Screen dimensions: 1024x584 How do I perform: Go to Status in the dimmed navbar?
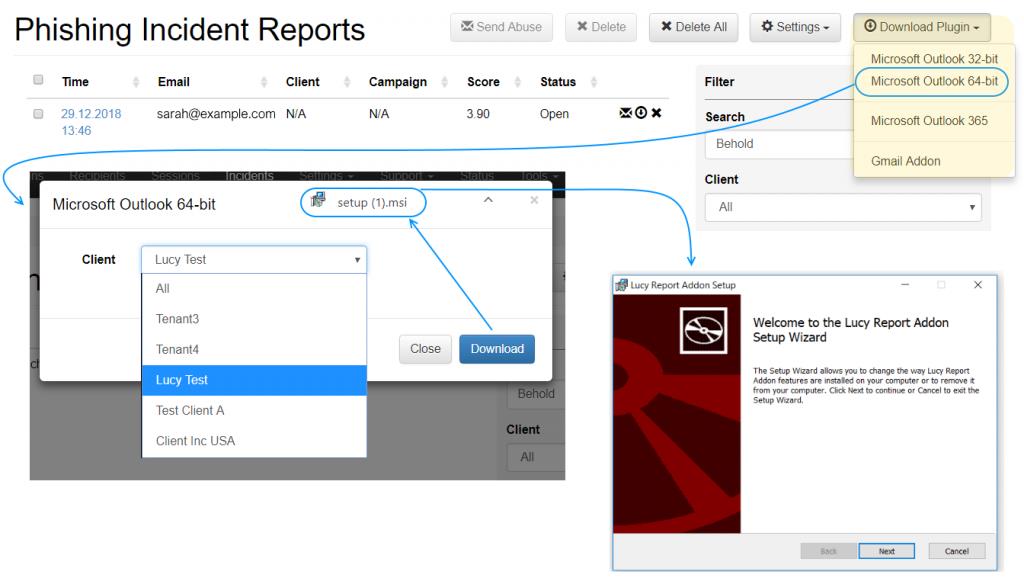[477, 176]
